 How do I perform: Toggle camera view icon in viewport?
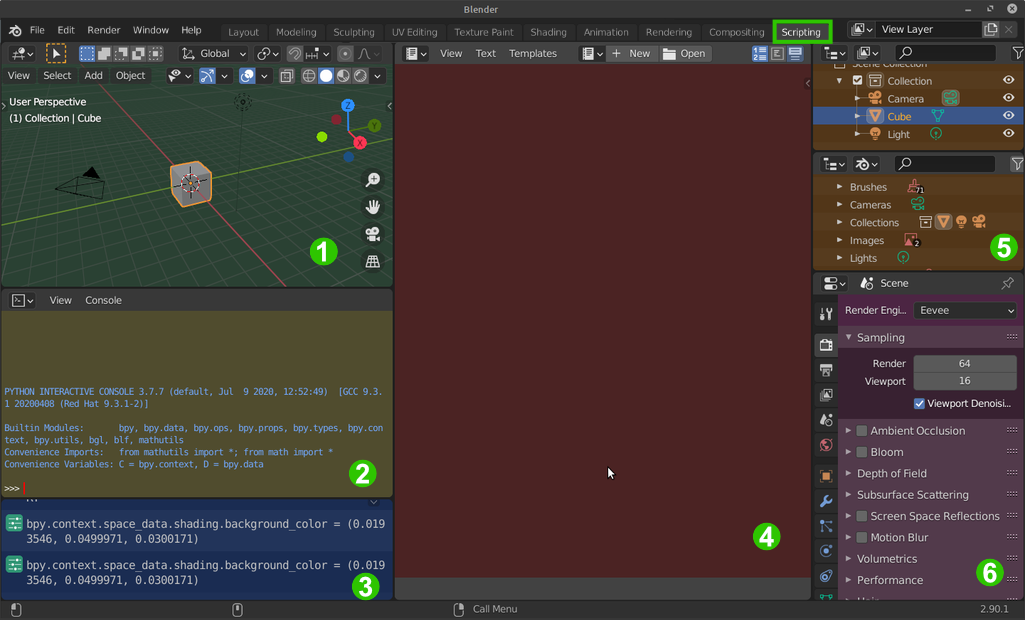click(373, 234)
